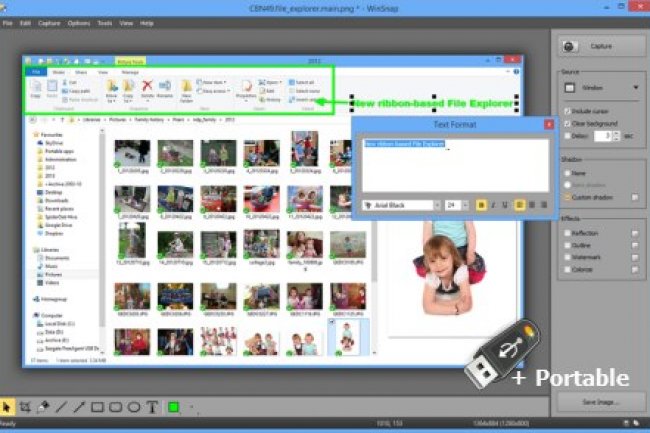Open the font size 24 dropdown
Screen dimensions: 650x433
coord(466,205)
